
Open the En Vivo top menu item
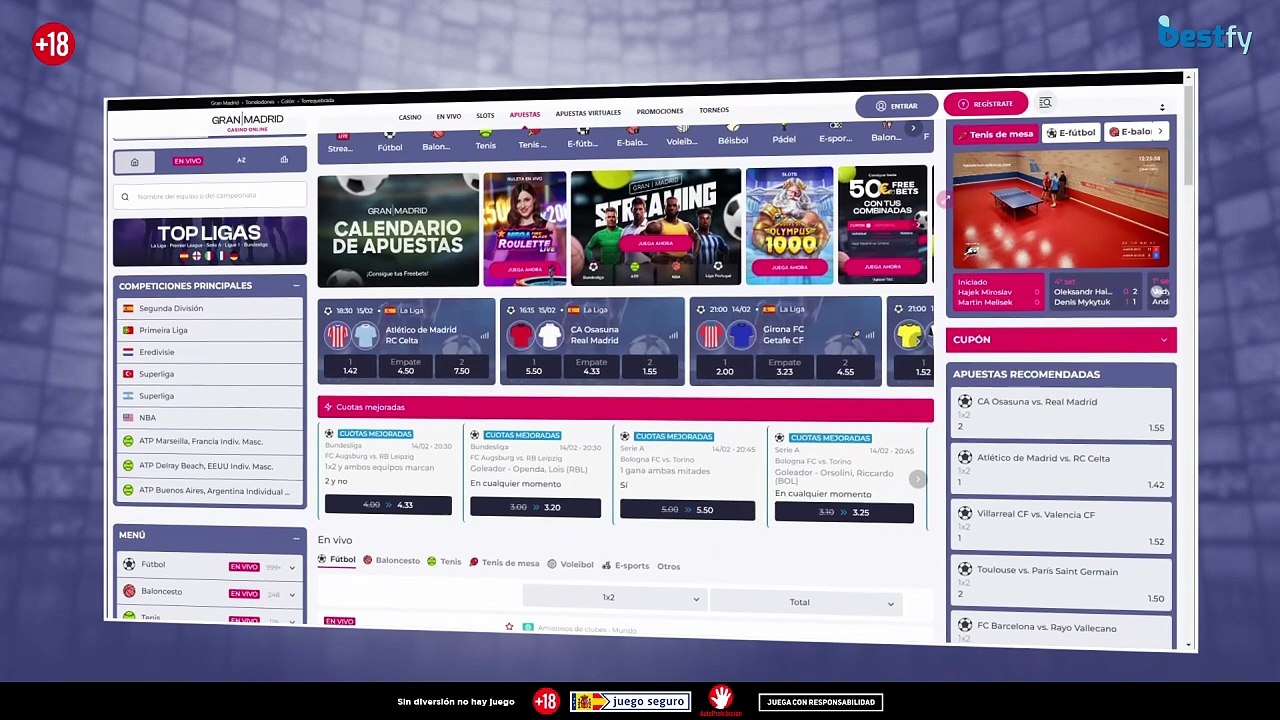(x=449, y=116)
